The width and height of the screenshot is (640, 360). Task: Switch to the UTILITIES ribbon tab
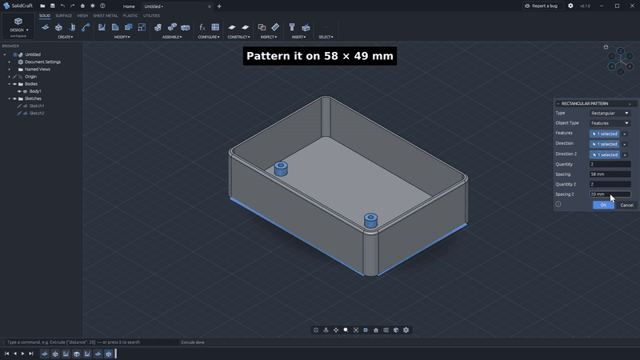coord(151,16)
